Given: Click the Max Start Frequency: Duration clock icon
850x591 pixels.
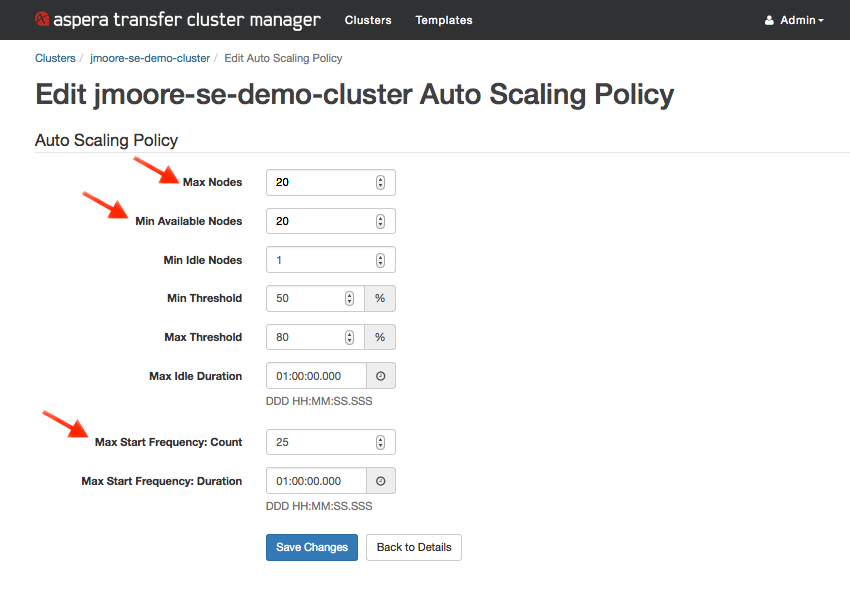Looking at the screenshot, I should (x=381, y=481).
